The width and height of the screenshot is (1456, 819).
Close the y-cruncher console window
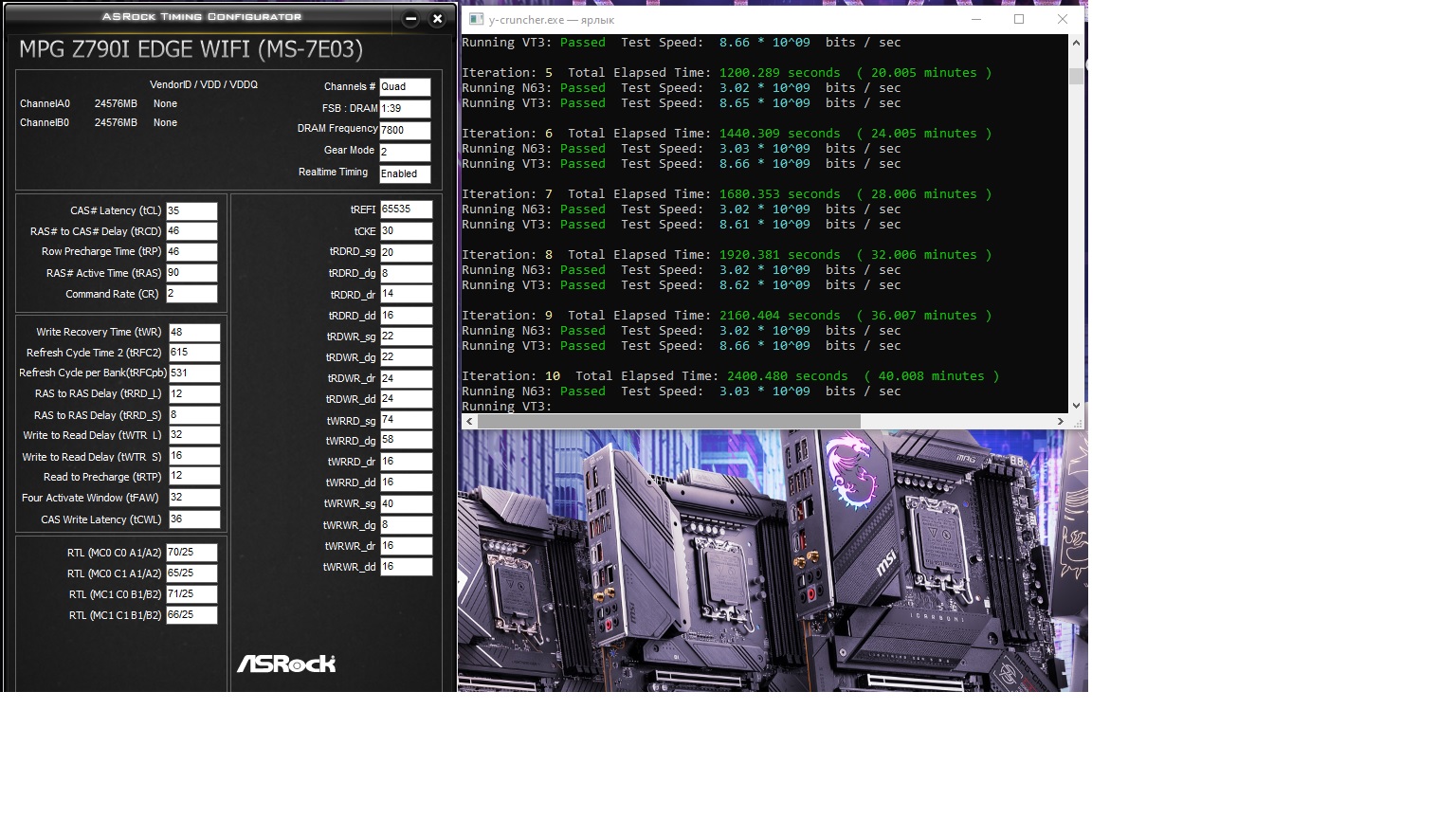tap(1063, 19)
